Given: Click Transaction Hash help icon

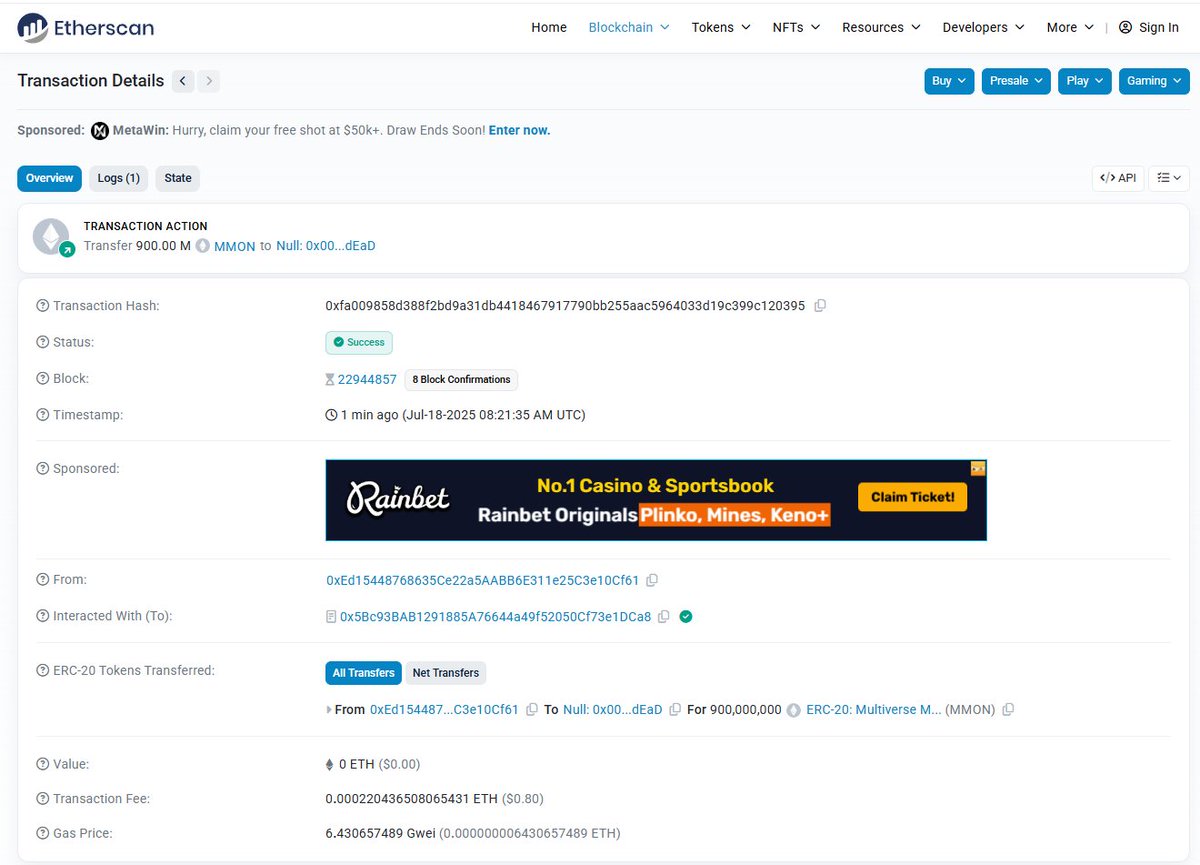Looking at the screenshot, I should tap(42, 306).
